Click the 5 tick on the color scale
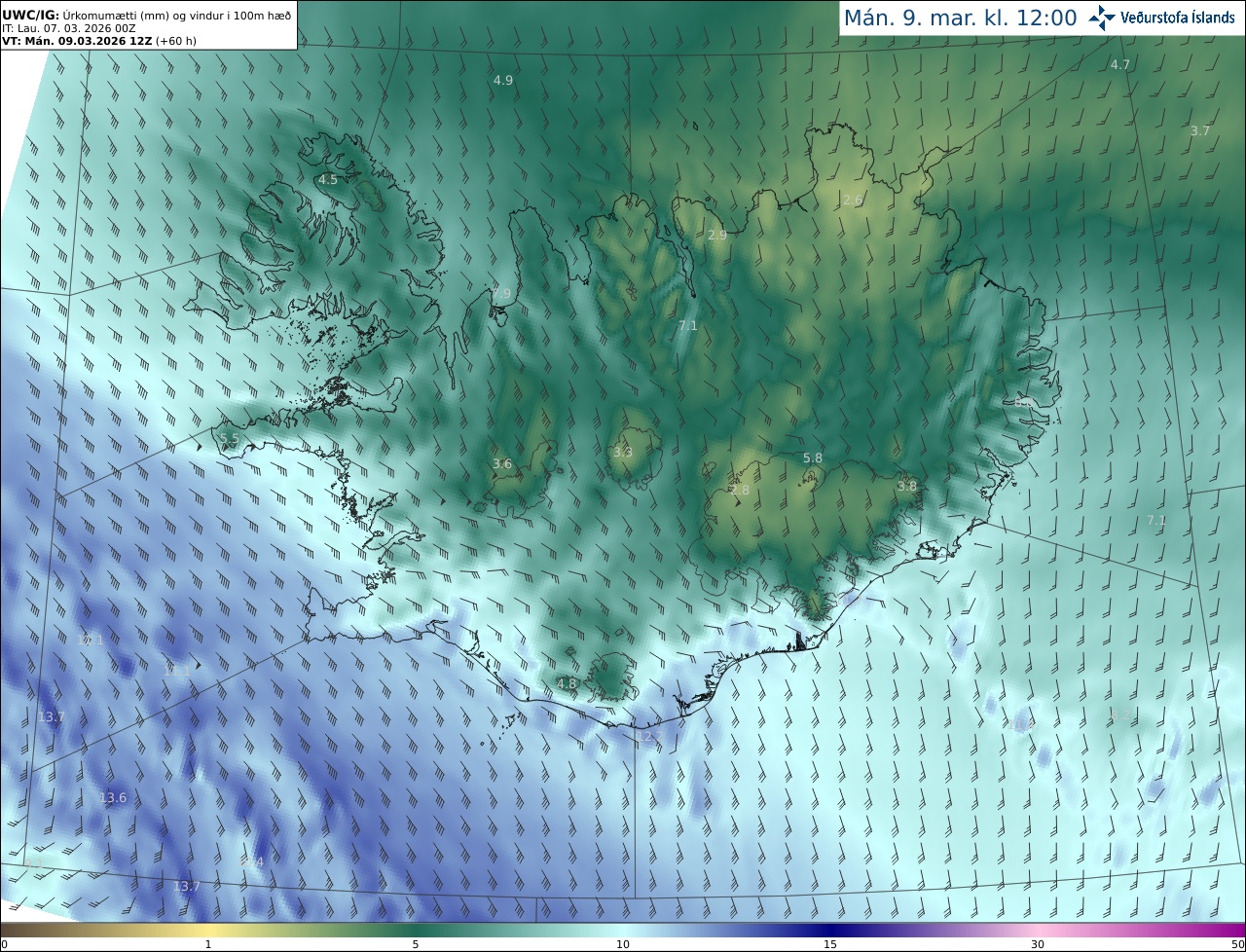 (416, 944)
